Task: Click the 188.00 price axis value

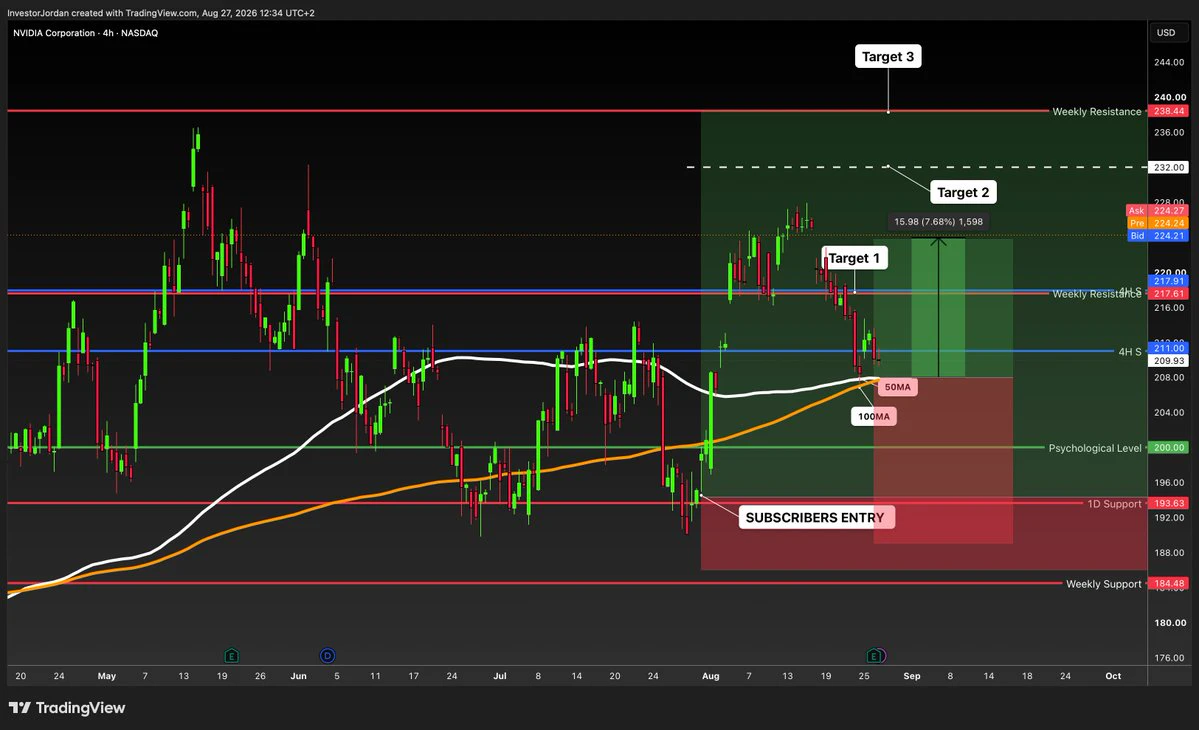Action: [1169, 553]
